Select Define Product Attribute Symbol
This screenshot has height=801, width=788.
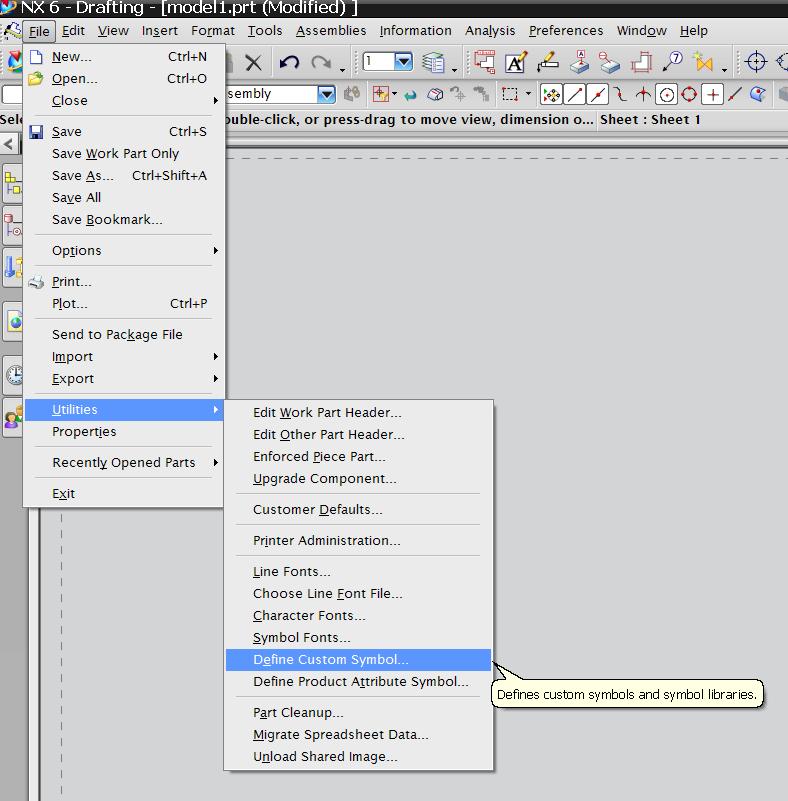pyautogui.click(x=359, y=681)
